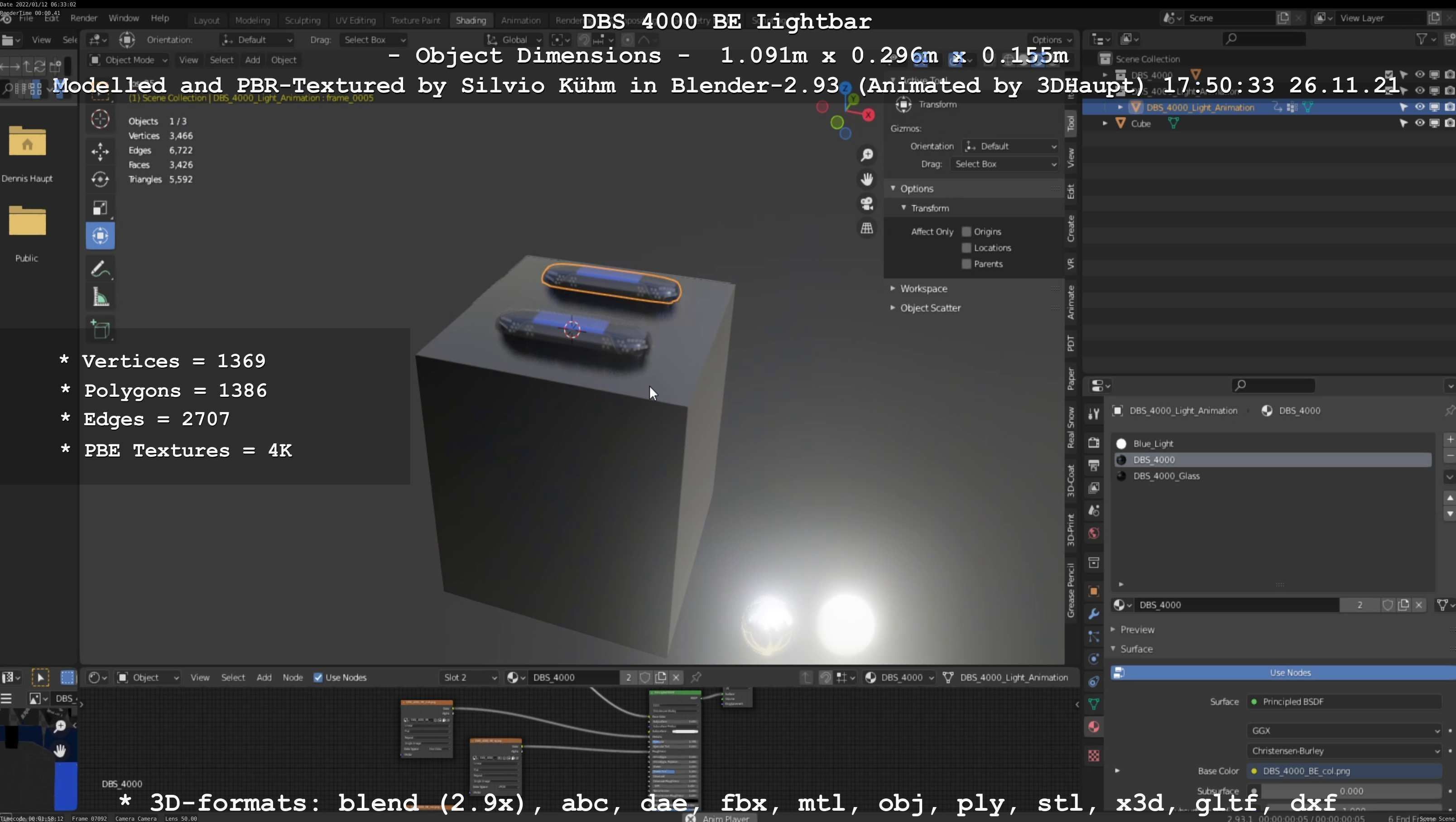
Task: Toggle DBS_4000_Light_Animation eye visibility
Action: point(1420,107)
